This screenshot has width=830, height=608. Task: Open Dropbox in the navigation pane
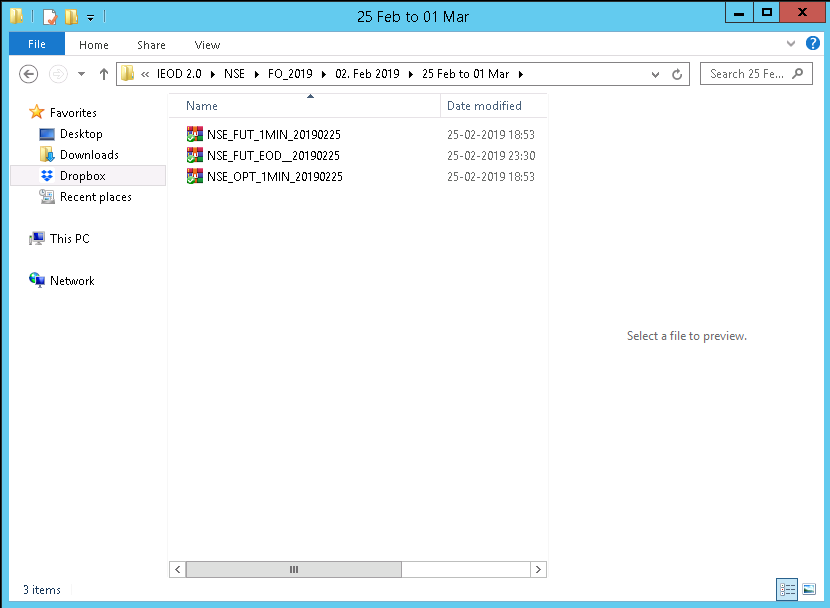[x=83, y=176]
